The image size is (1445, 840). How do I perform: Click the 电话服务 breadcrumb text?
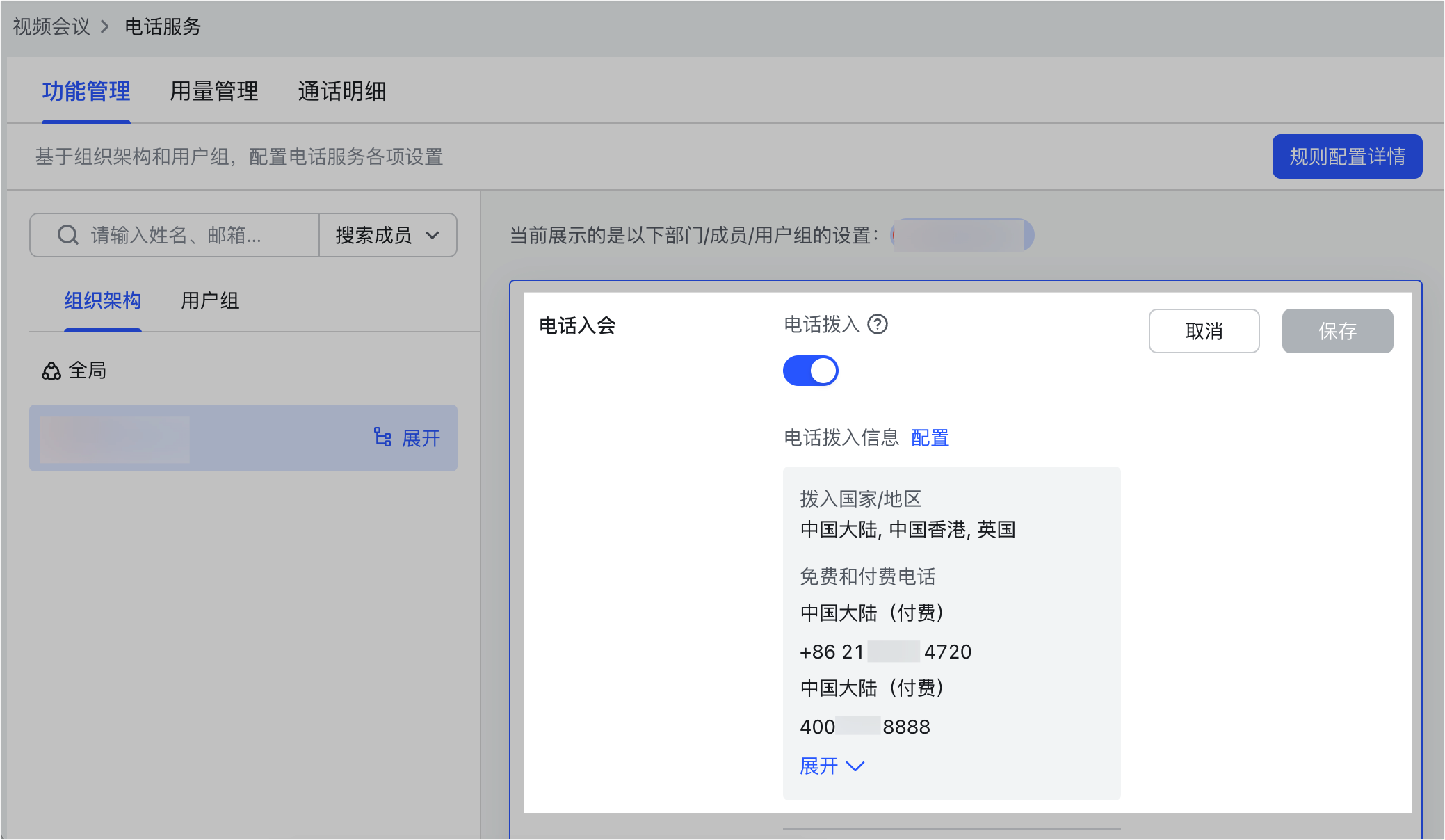point(163,26)
